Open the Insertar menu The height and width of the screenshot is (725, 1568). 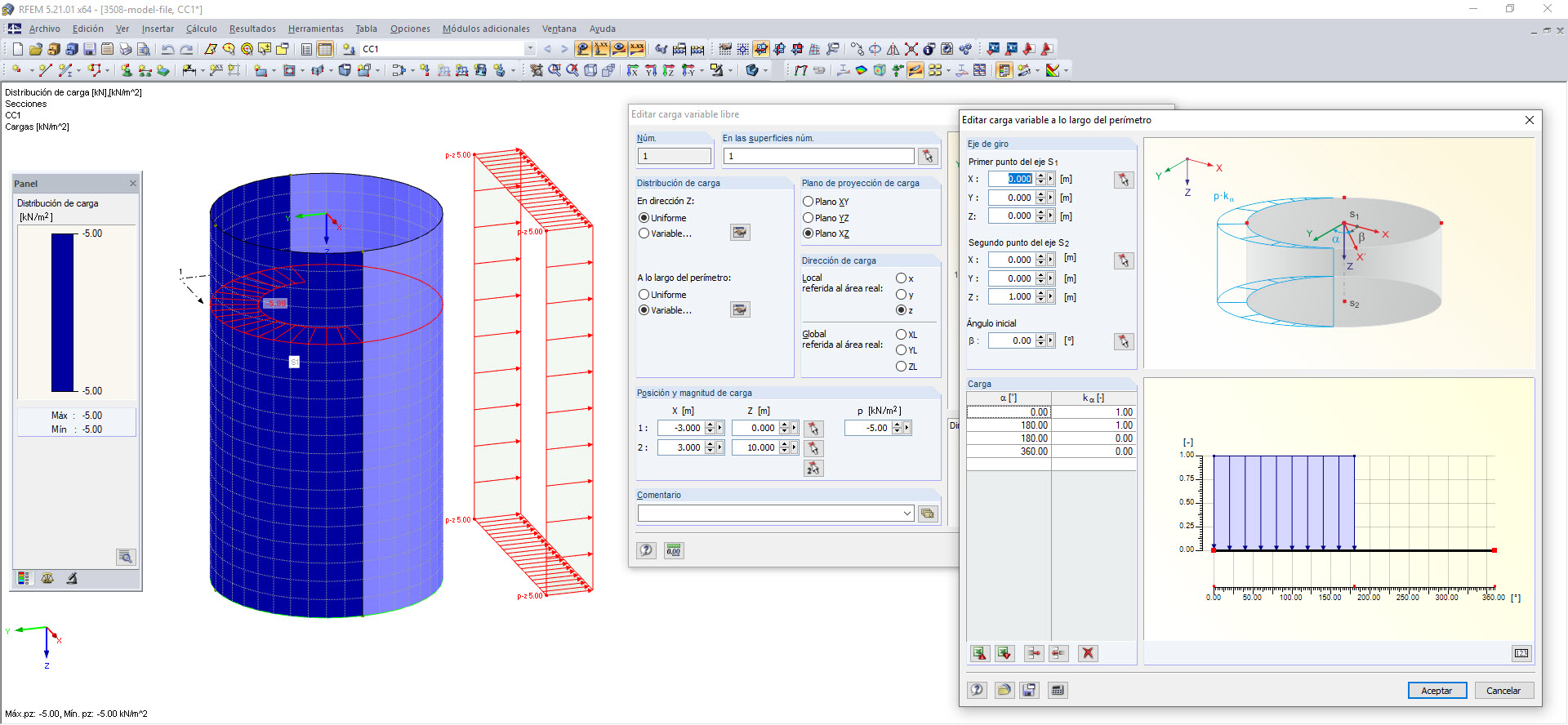[x=158, y=29]
